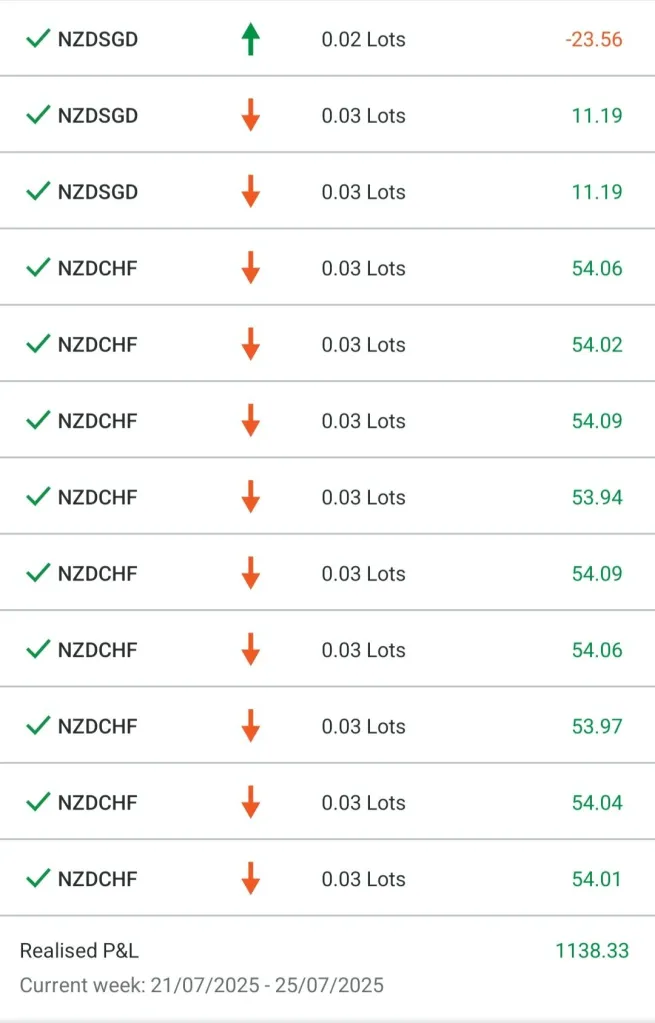The height and width of the screenshot is (1023, 655).
Task: Click the down arrow on the 54.02 trade
Action: [x=250, y=345]
